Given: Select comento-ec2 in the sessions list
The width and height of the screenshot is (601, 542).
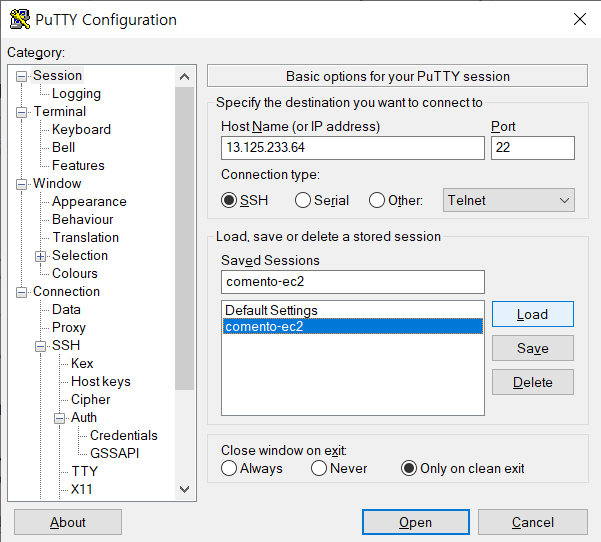Looking at the screenshot, I should pyautogui.click(x=353, y=327).
